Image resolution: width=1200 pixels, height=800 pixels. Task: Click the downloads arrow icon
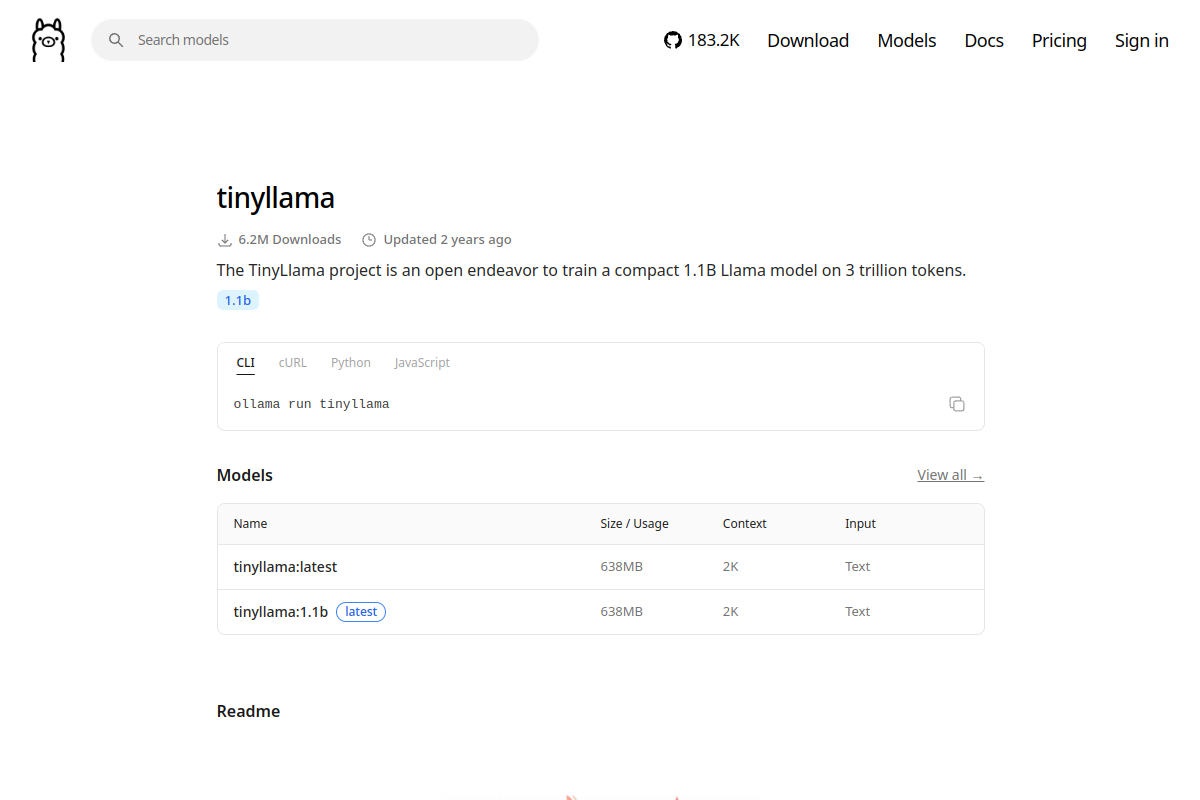[x=225, y=240]
